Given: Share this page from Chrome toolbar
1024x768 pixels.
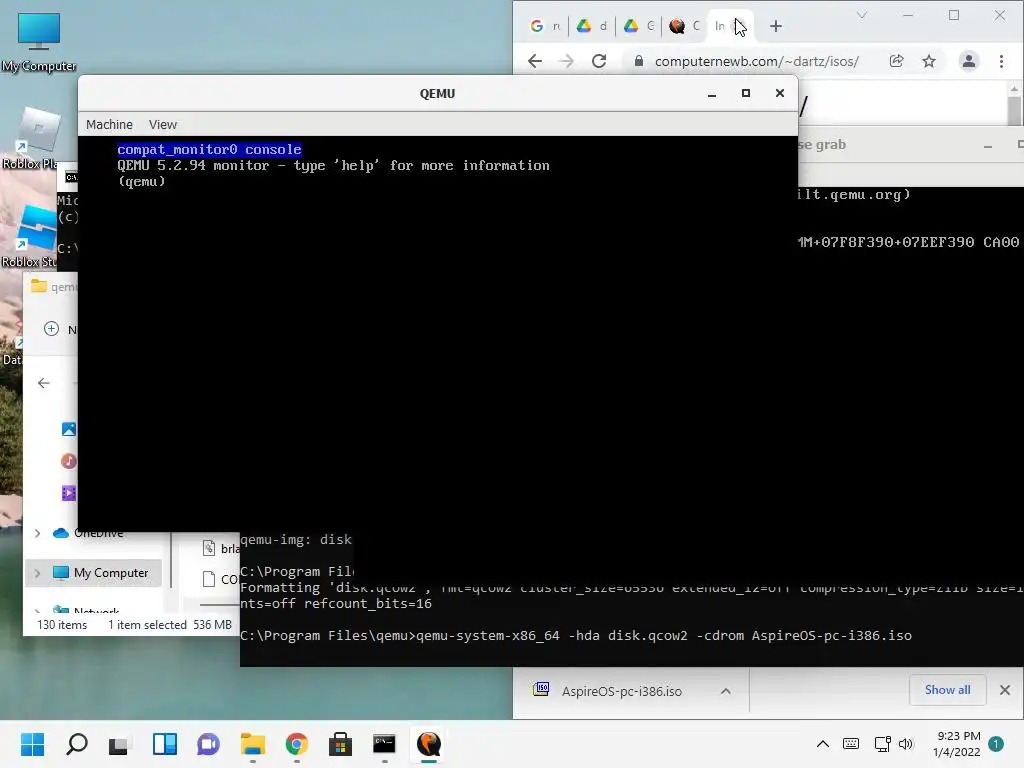Looking at the screenshot, I should pos(896,61).
